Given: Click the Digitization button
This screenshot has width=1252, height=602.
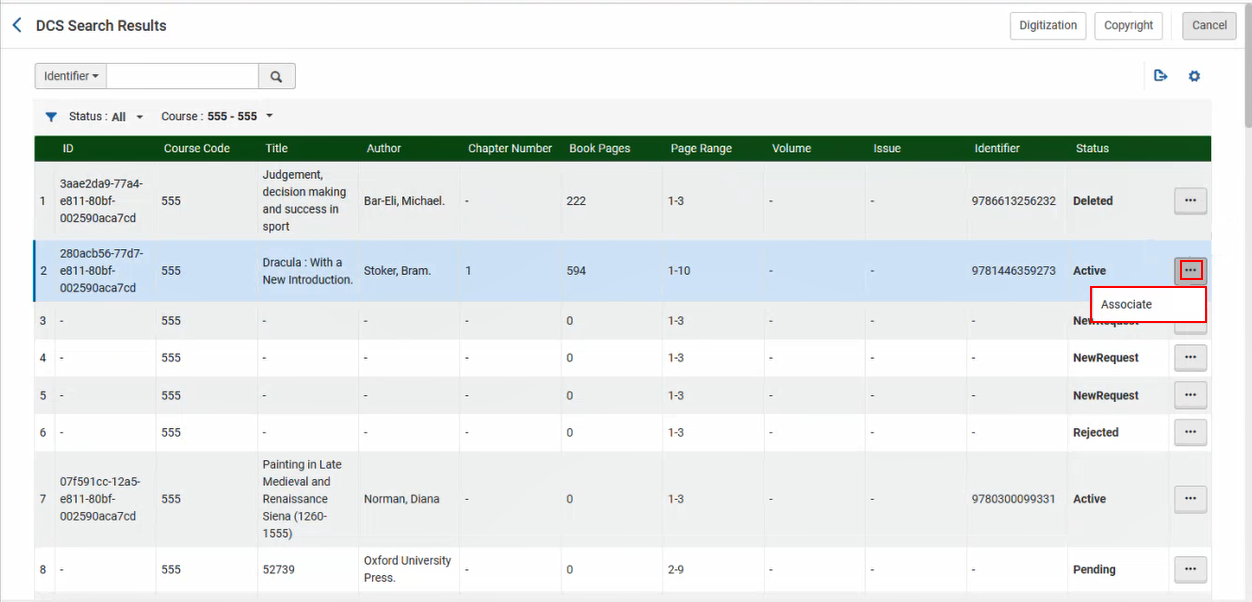Looking at the screenshot, I should 1048,25.
